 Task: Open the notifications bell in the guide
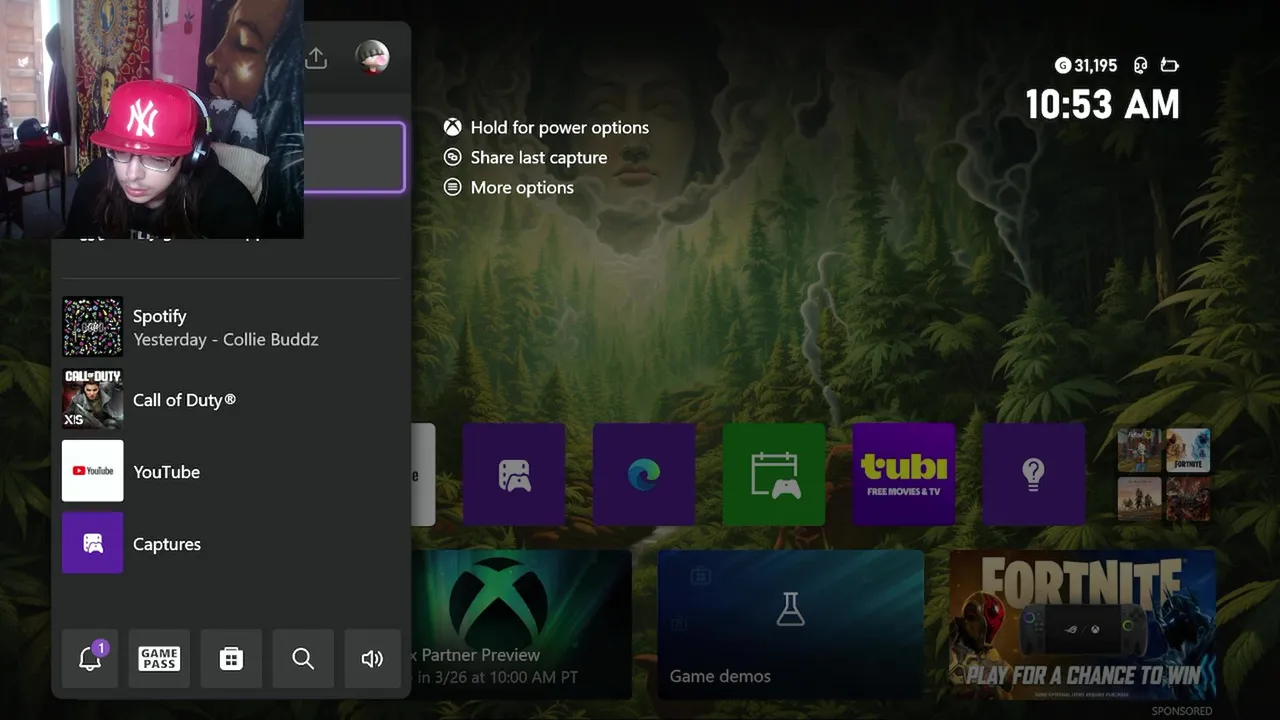[90, 659]
